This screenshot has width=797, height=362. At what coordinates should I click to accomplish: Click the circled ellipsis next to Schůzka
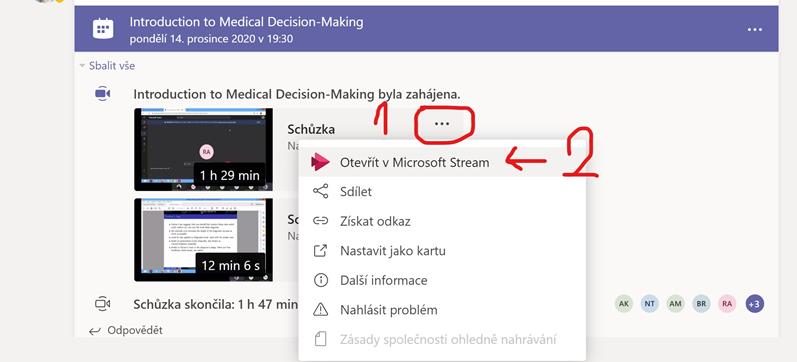442,124
